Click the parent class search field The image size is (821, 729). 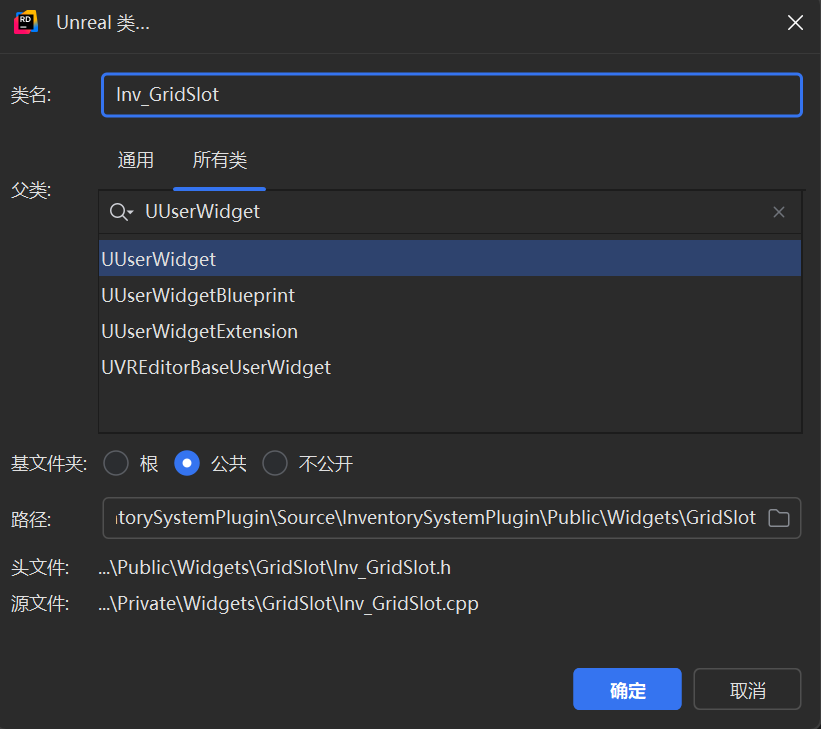[450, 212]
